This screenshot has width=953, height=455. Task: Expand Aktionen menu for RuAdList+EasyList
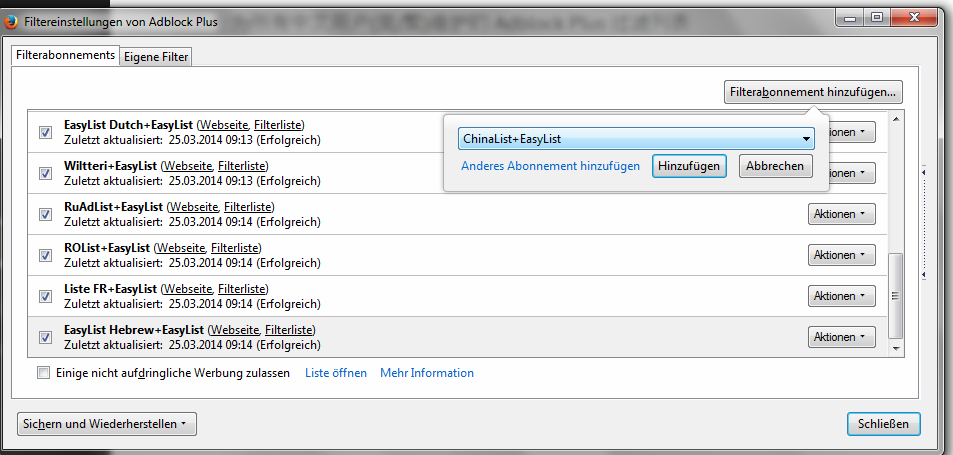841,214
